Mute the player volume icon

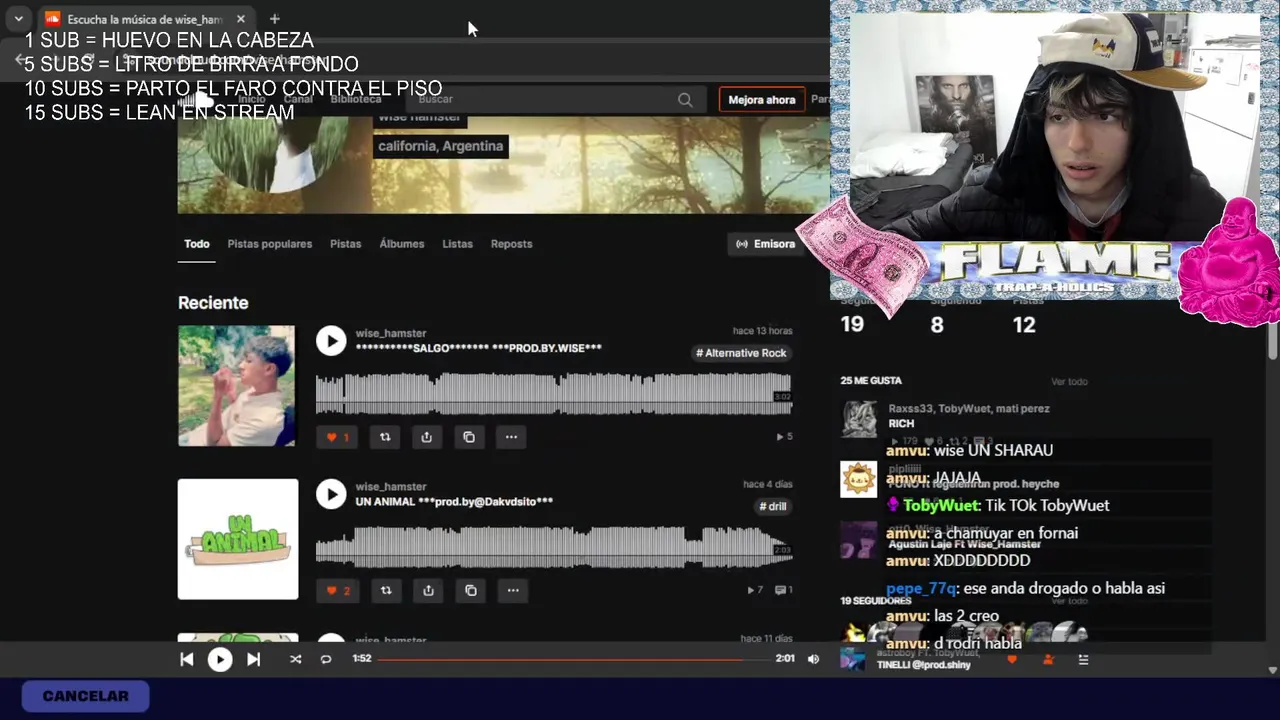(813, 659)
